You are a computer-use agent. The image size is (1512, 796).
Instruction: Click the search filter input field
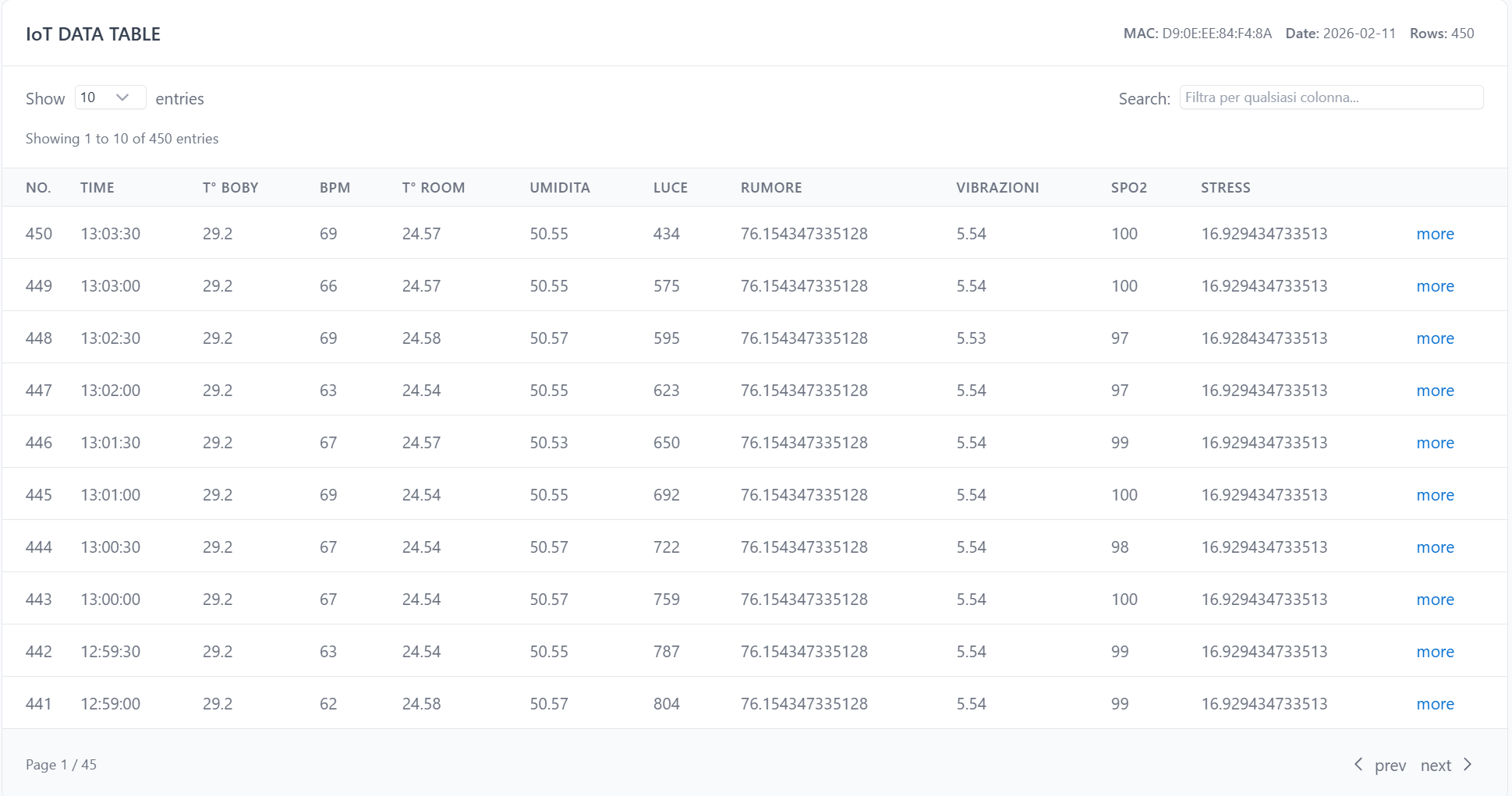pyautogui.click(x=1330, y=97)
